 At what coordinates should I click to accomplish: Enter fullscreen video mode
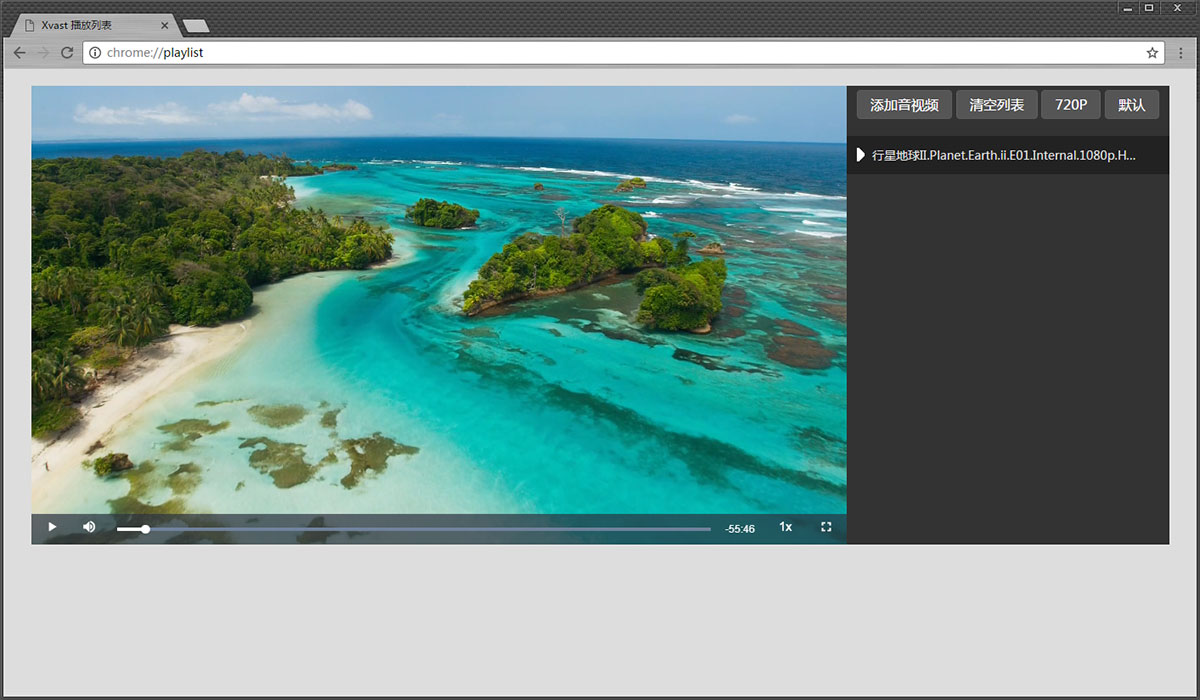(x=826, y=527)
